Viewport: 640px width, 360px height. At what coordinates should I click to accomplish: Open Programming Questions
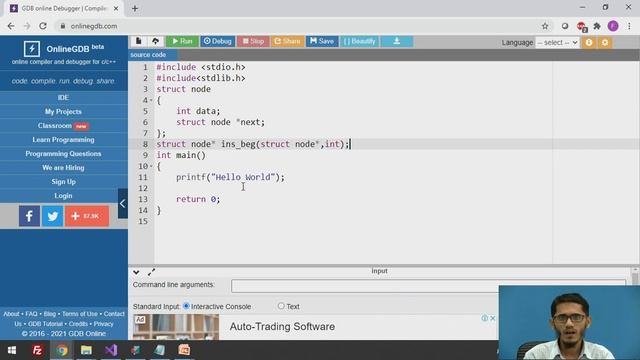tap(63, 153)
